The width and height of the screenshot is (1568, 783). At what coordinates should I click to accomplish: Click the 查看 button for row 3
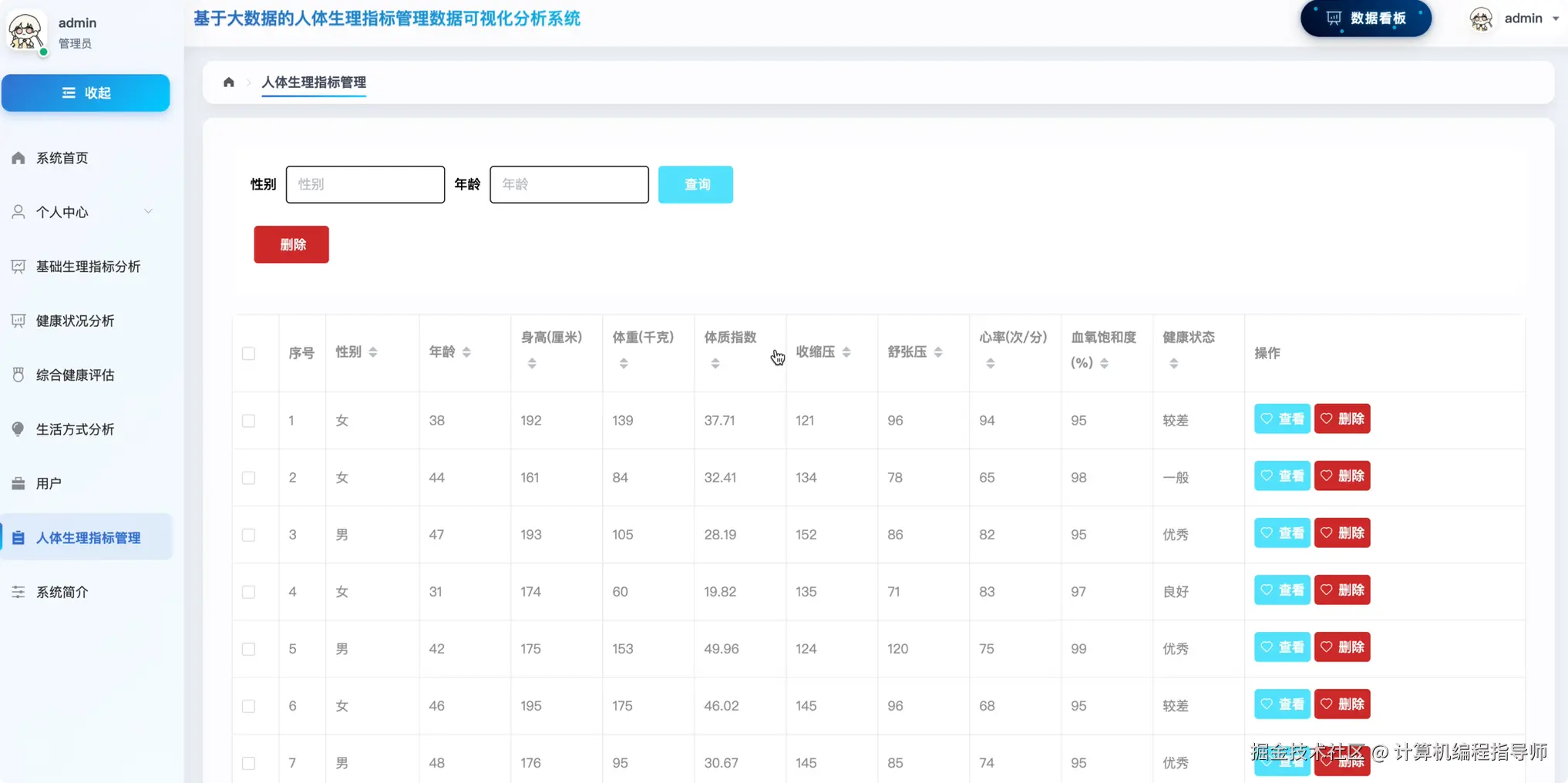coord(1281,533)
